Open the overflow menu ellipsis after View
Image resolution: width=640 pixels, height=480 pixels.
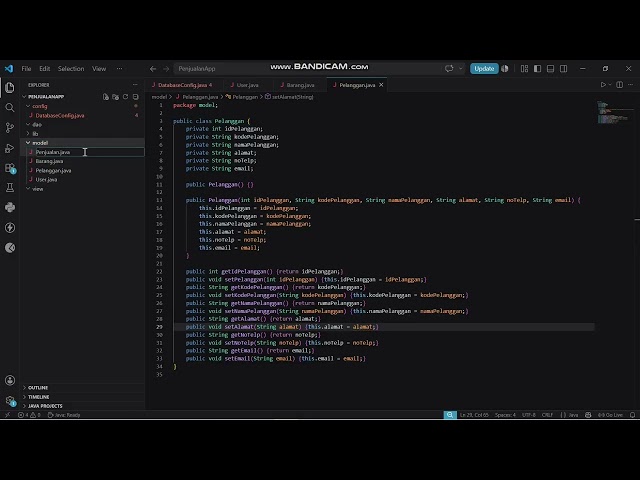pos(119,69)
